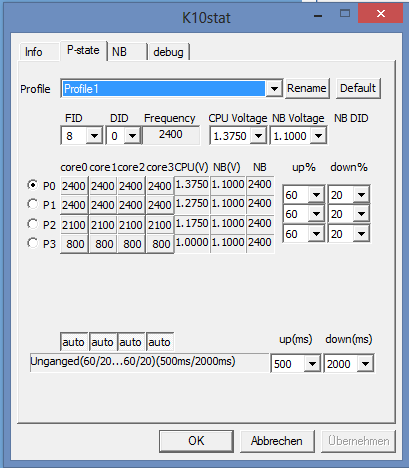Select the P1 radio button
The height and width of the screenshot is (468, 409).
pos(32,204)
